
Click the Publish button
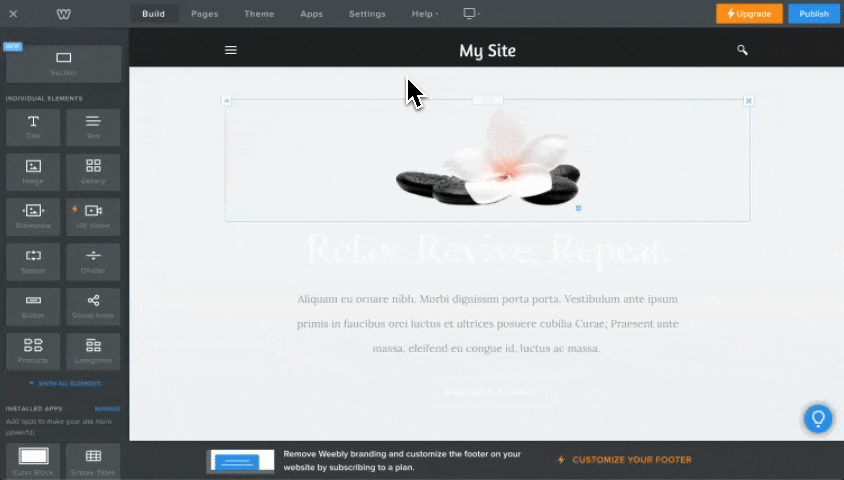pyautogui.click(x=814, y=14)
